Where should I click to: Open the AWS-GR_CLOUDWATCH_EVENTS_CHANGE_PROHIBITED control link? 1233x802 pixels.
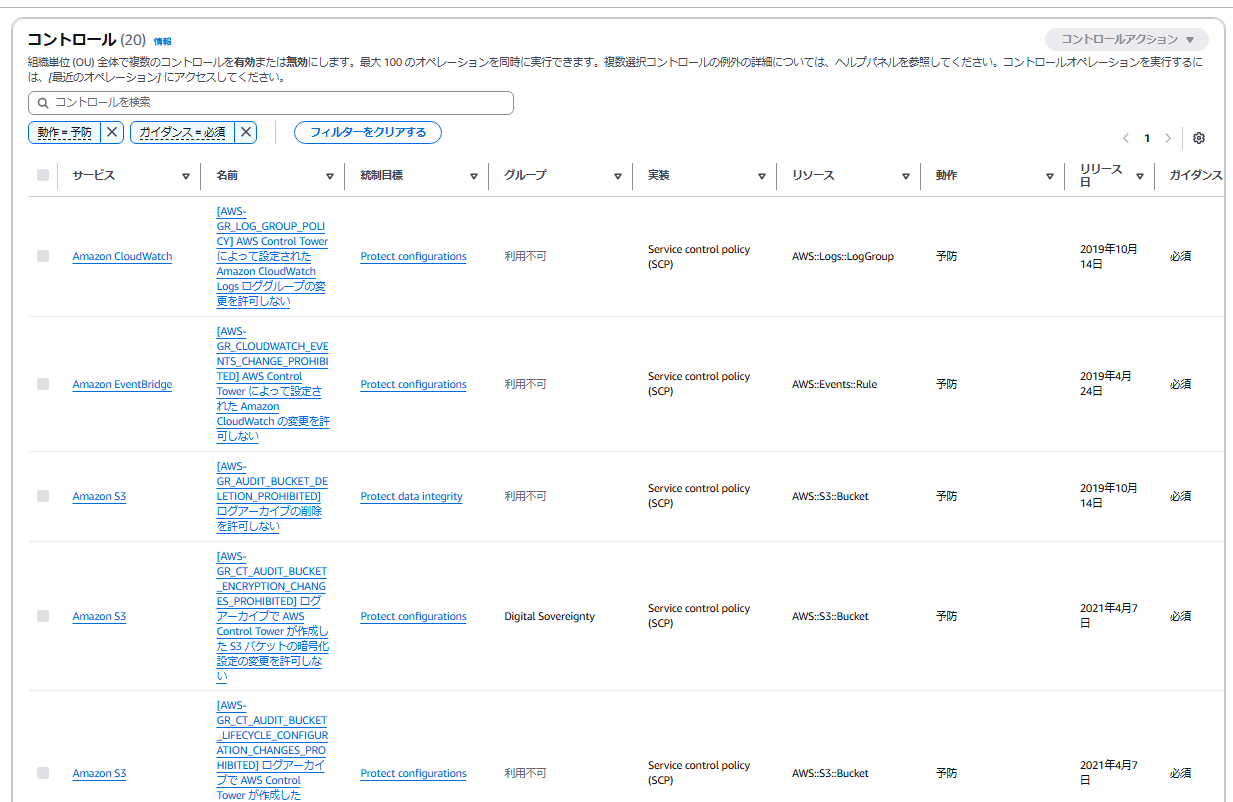click(x=273, y=384)
